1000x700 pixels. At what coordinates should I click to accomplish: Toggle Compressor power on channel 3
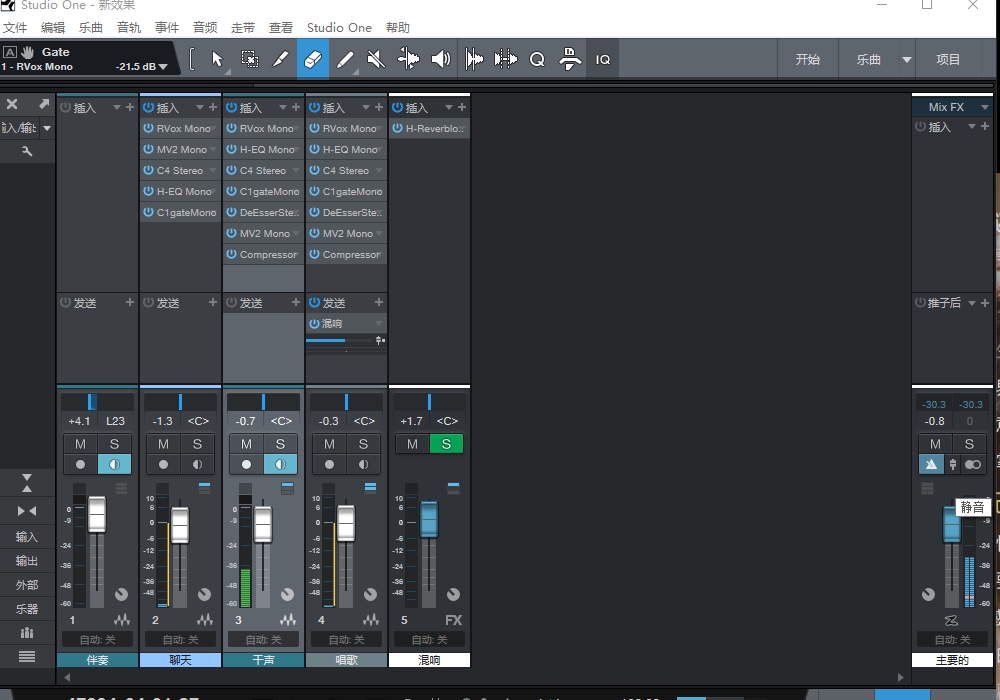232,254
